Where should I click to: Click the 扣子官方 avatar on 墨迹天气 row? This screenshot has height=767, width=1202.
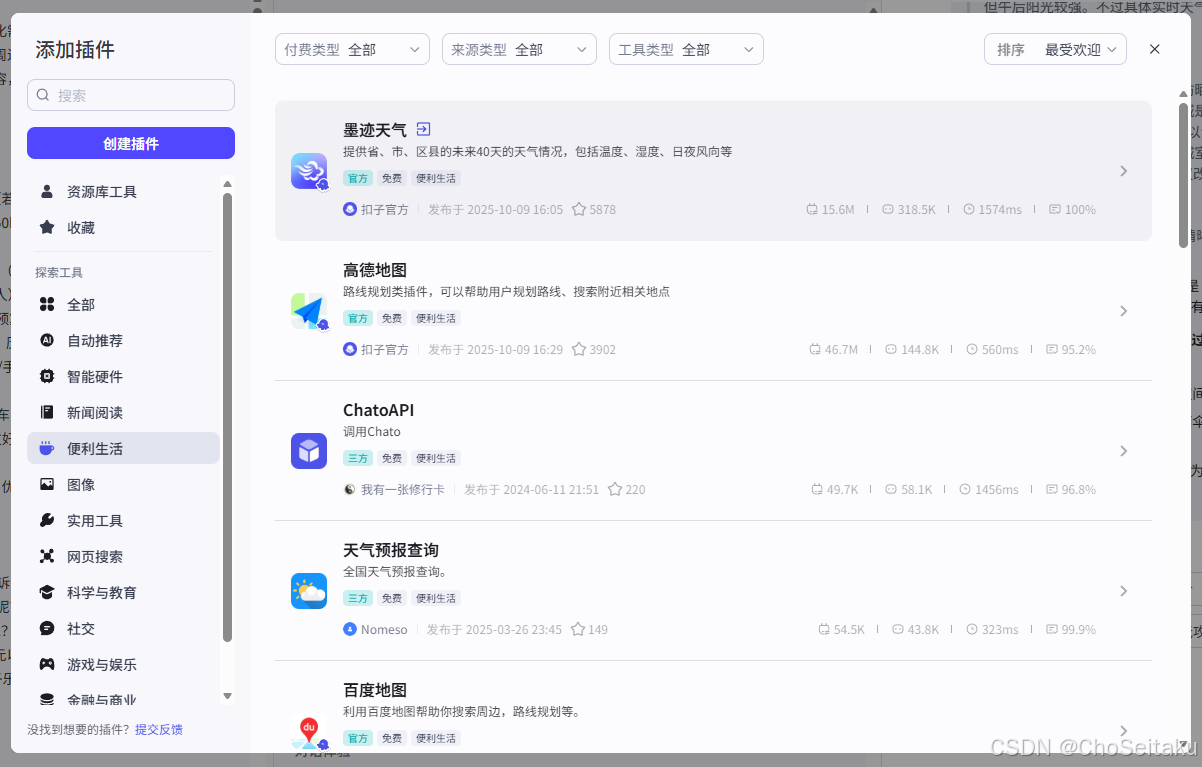pyautogui.click(x=350, y=210)
